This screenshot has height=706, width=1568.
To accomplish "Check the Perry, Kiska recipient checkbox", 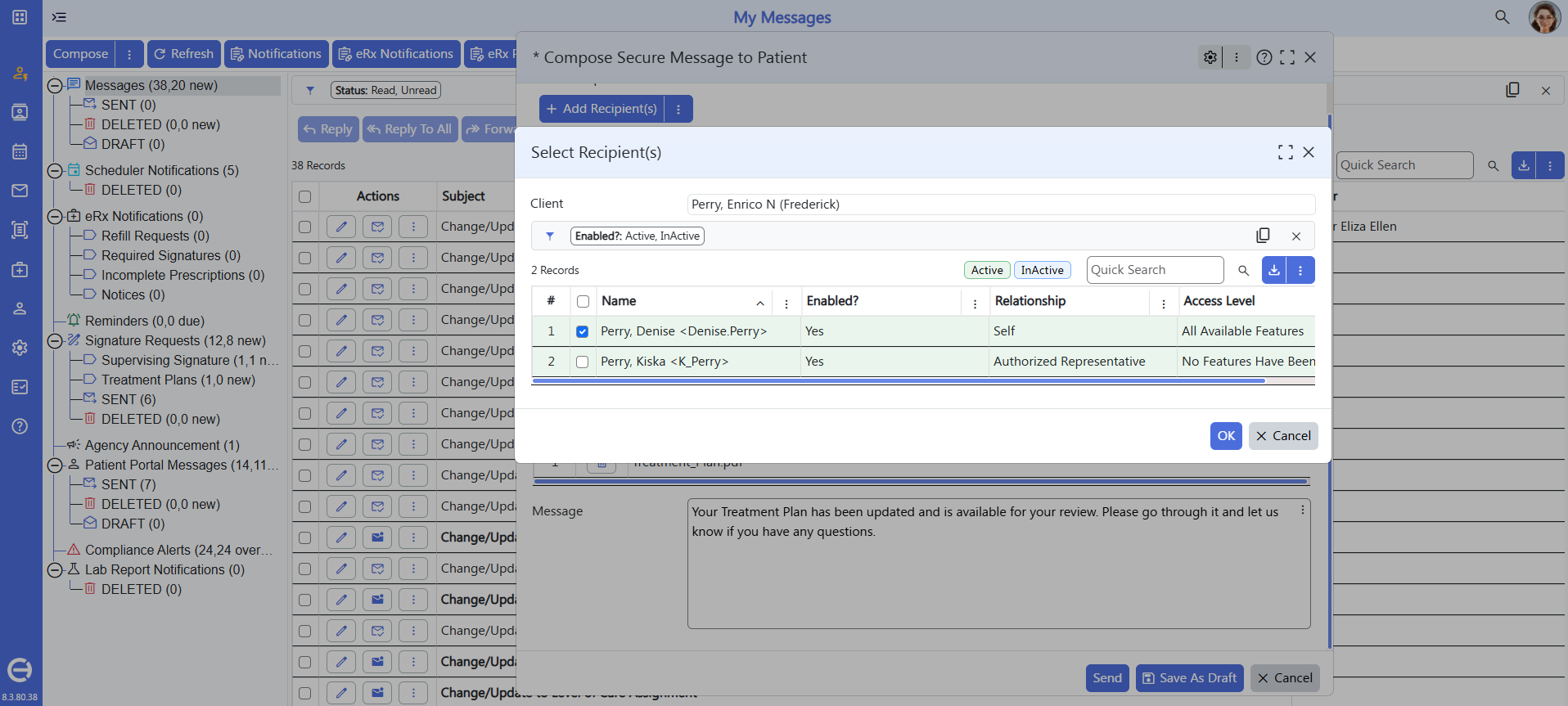I will pos(583,362).
